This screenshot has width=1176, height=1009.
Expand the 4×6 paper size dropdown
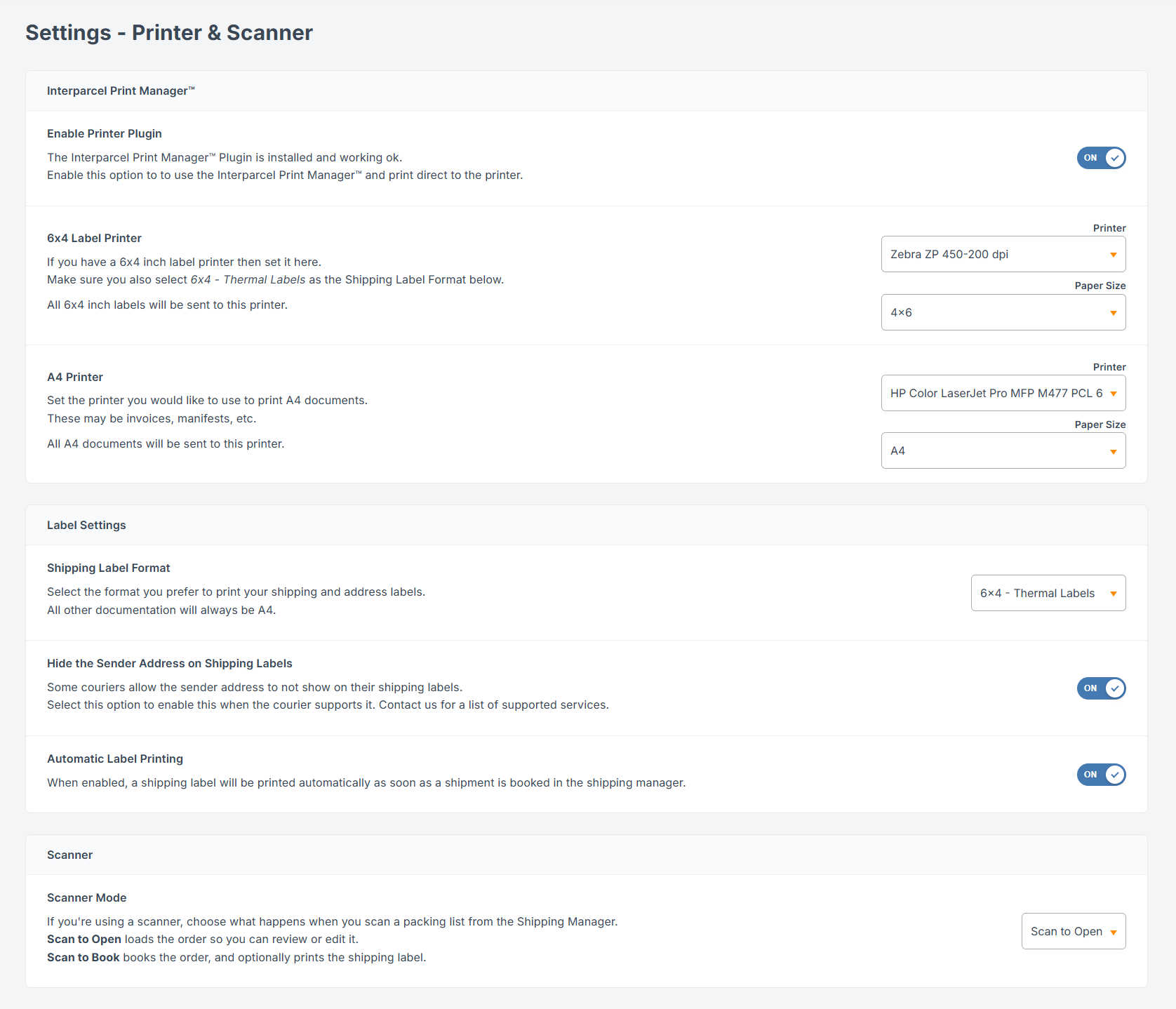pos(1003,312)
